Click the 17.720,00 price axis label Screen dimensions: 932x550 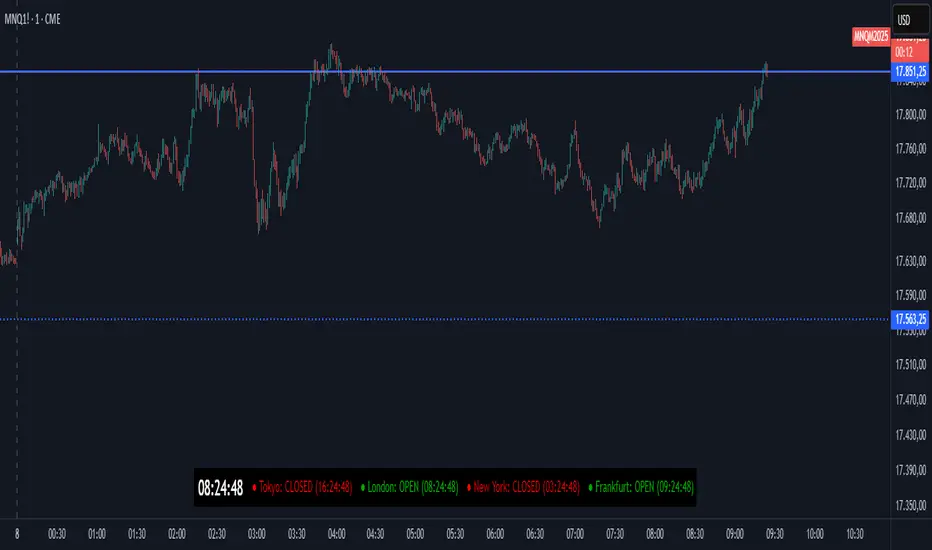click(911, 183)
